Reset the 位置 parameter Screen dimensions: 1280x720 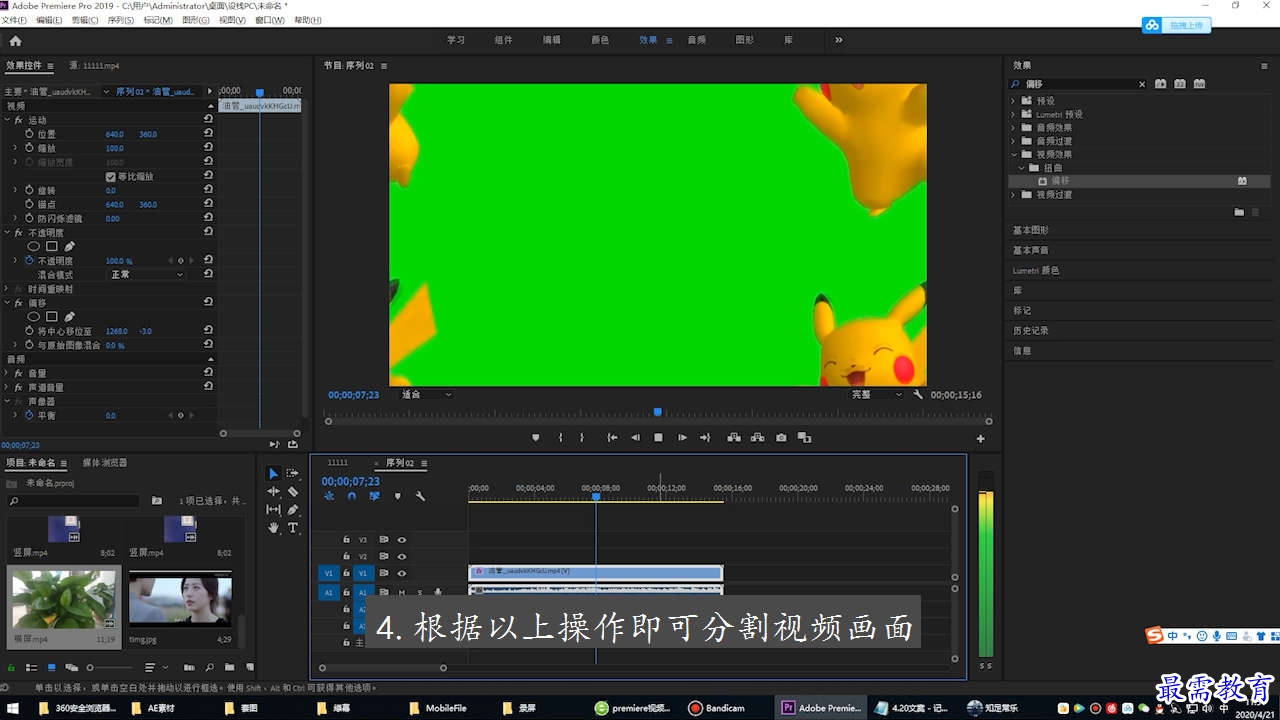click(208, 133)
